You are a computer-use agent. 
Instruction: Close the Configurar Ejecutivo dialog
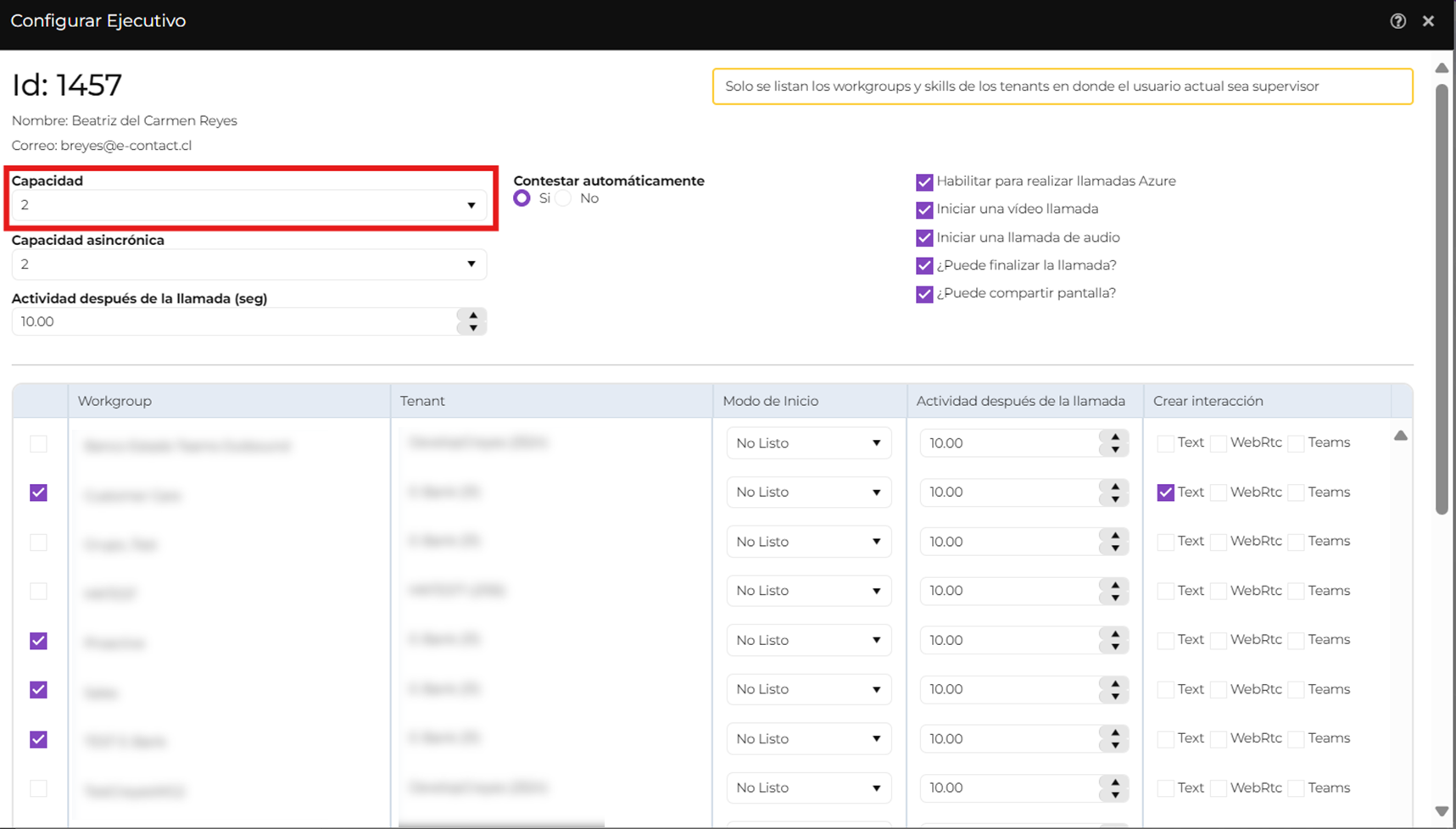[x=1429, y=21]
